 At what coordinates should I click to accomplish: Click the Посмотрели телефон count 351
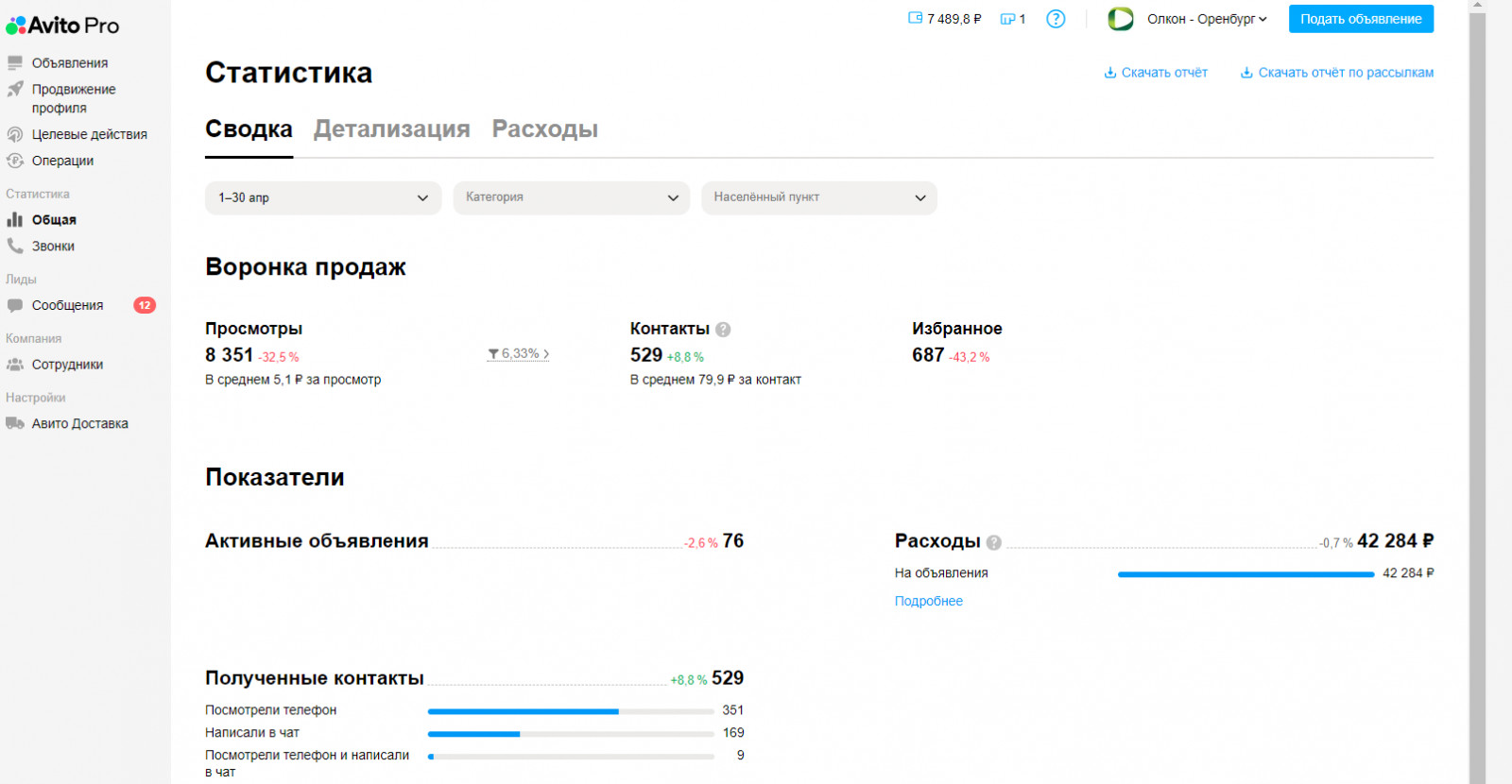click(733, 710)
